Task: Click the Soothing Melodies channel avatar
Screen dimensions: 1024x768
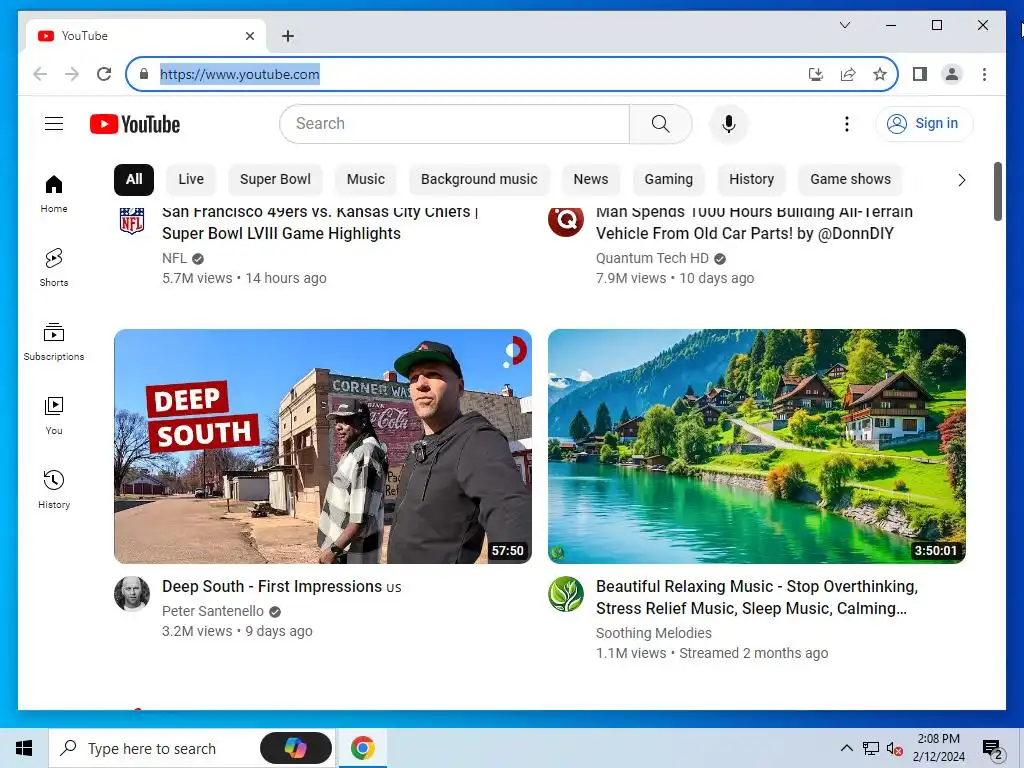Action: pos(566,594)
